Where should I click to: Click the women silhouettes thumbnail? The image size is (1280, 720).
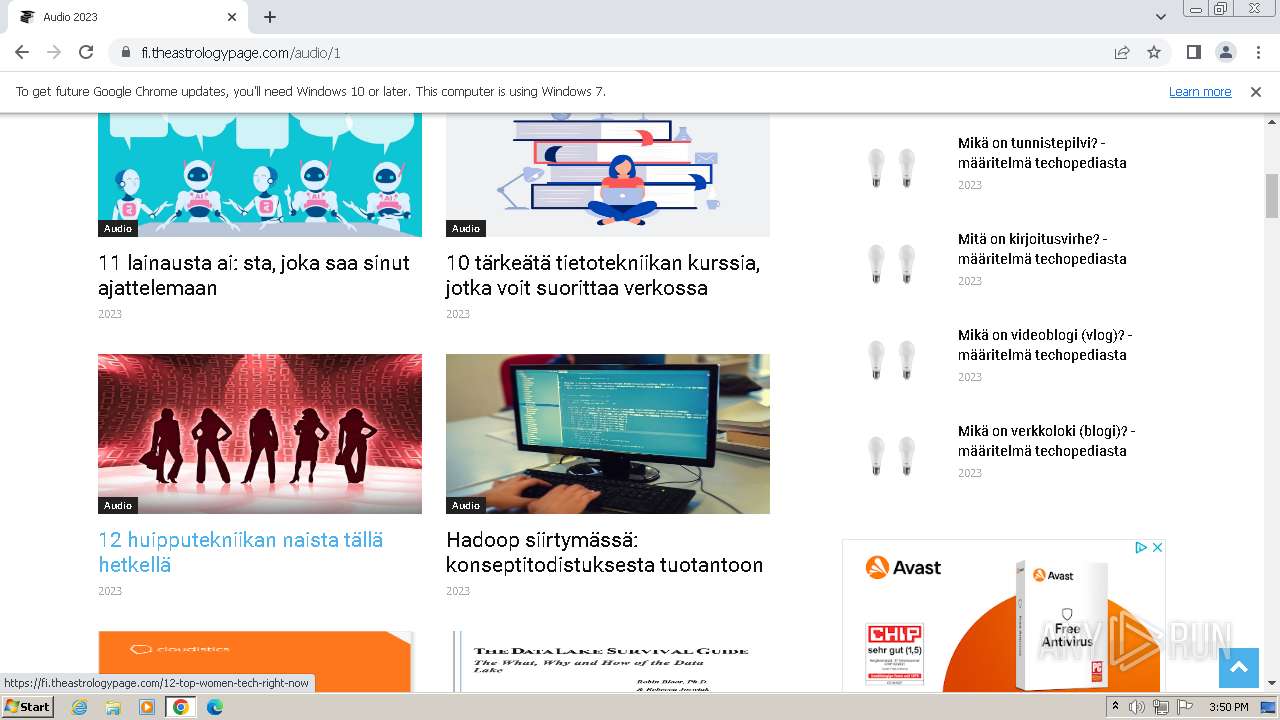(x=260, y=434)
